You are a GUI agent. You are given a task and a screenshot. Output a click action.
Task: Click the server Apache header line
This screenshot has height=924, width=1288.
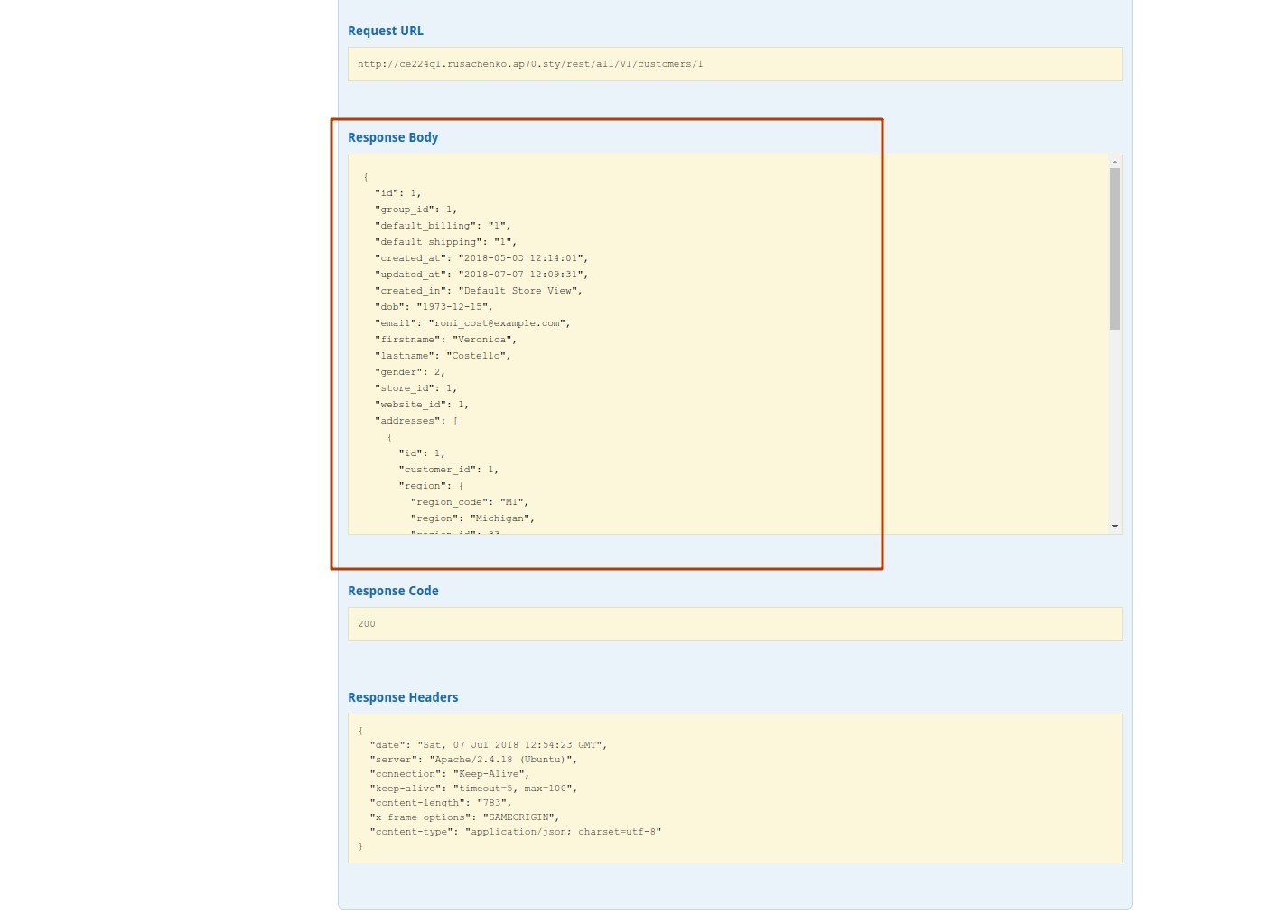pos(473,760)
